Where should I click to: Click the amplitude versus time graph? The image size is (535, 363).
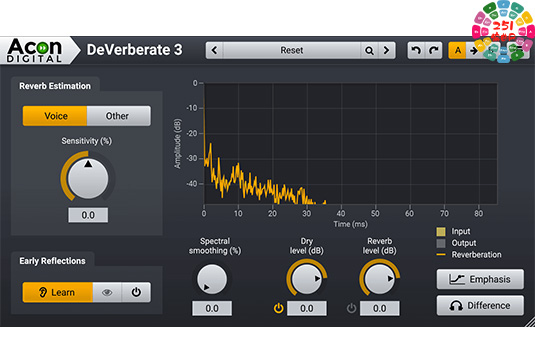350,143
